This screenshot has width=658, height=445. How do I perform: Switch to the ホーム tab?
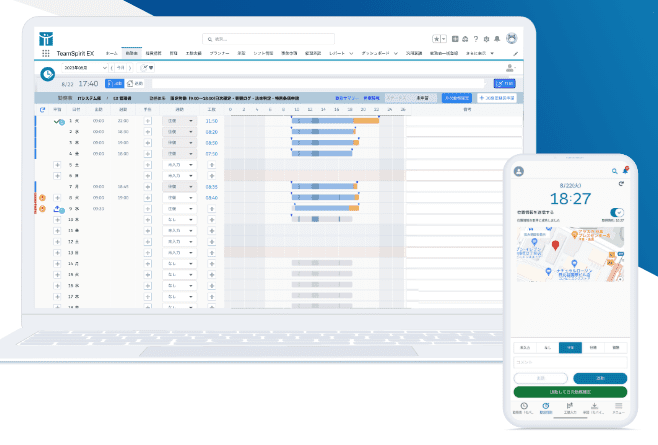point(111,52)
